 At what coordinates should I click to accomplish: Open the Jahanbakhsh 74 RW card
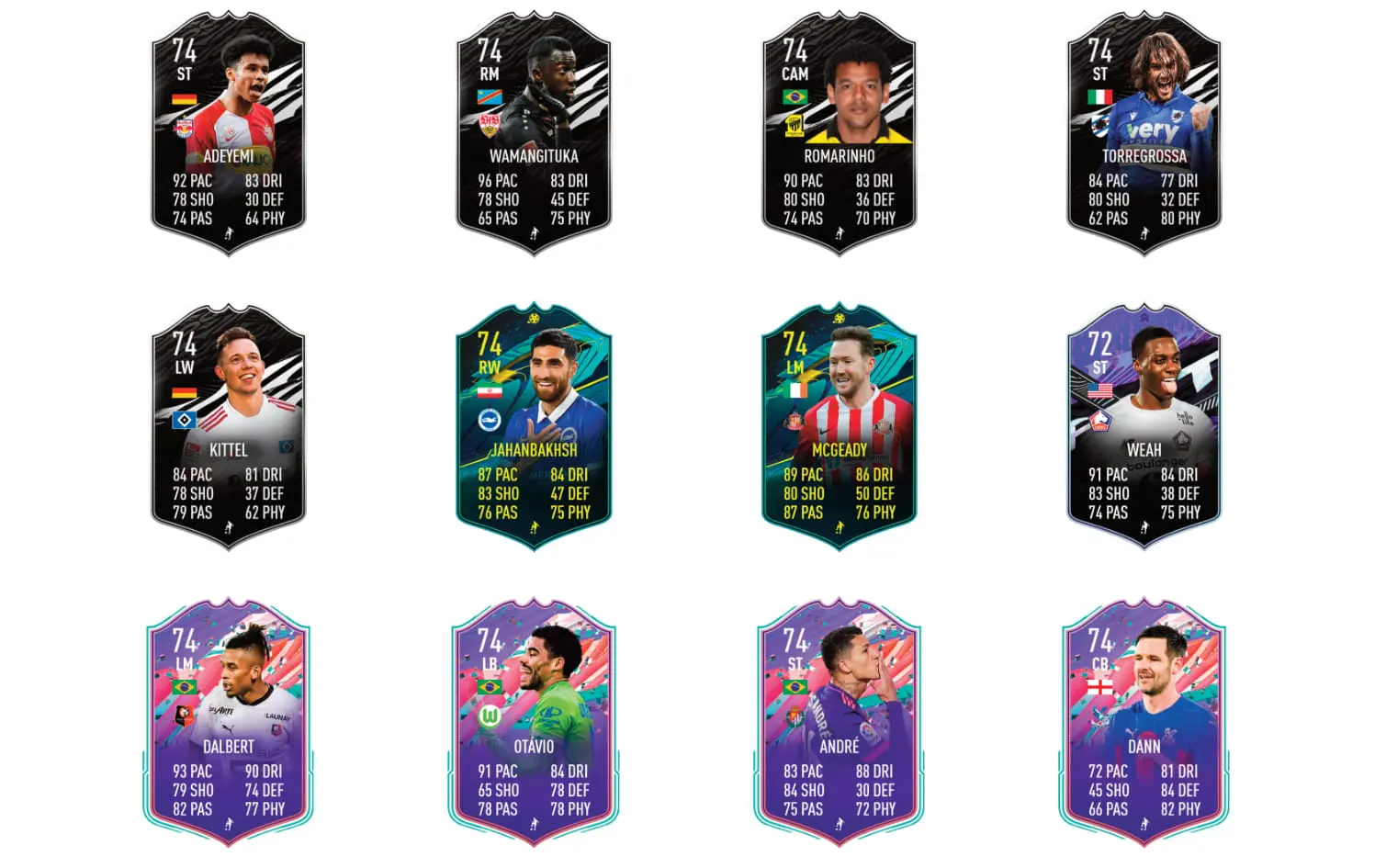click(x=534, y=427)
